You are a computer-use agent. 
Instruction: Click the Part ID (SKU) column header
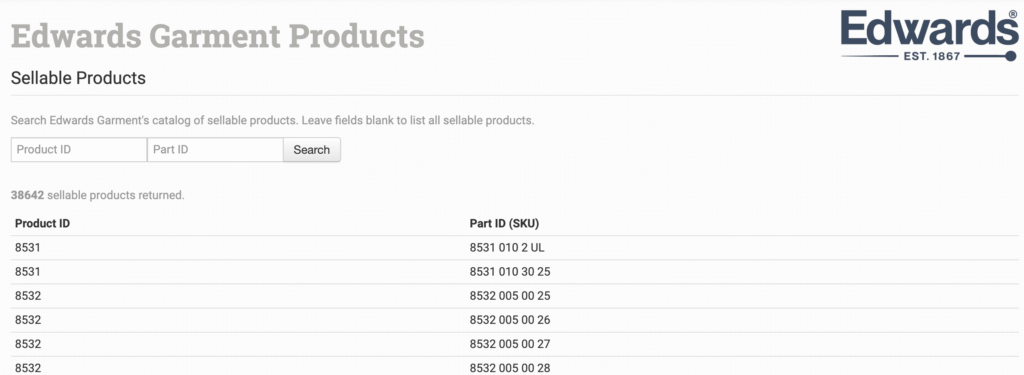point(504,223)
